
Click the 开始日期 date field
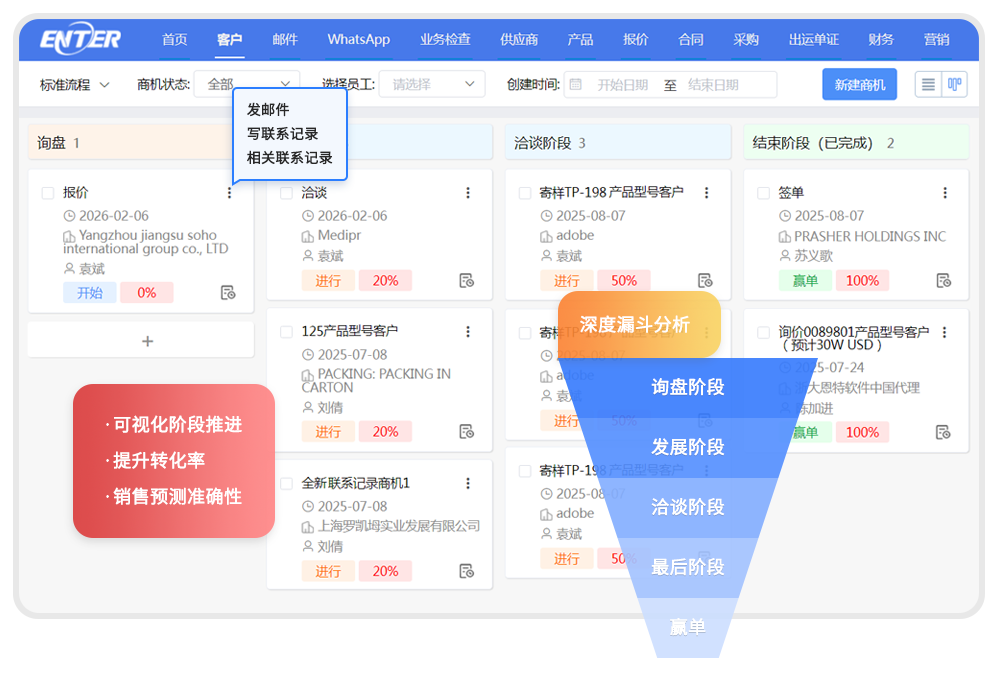(622, 85)
